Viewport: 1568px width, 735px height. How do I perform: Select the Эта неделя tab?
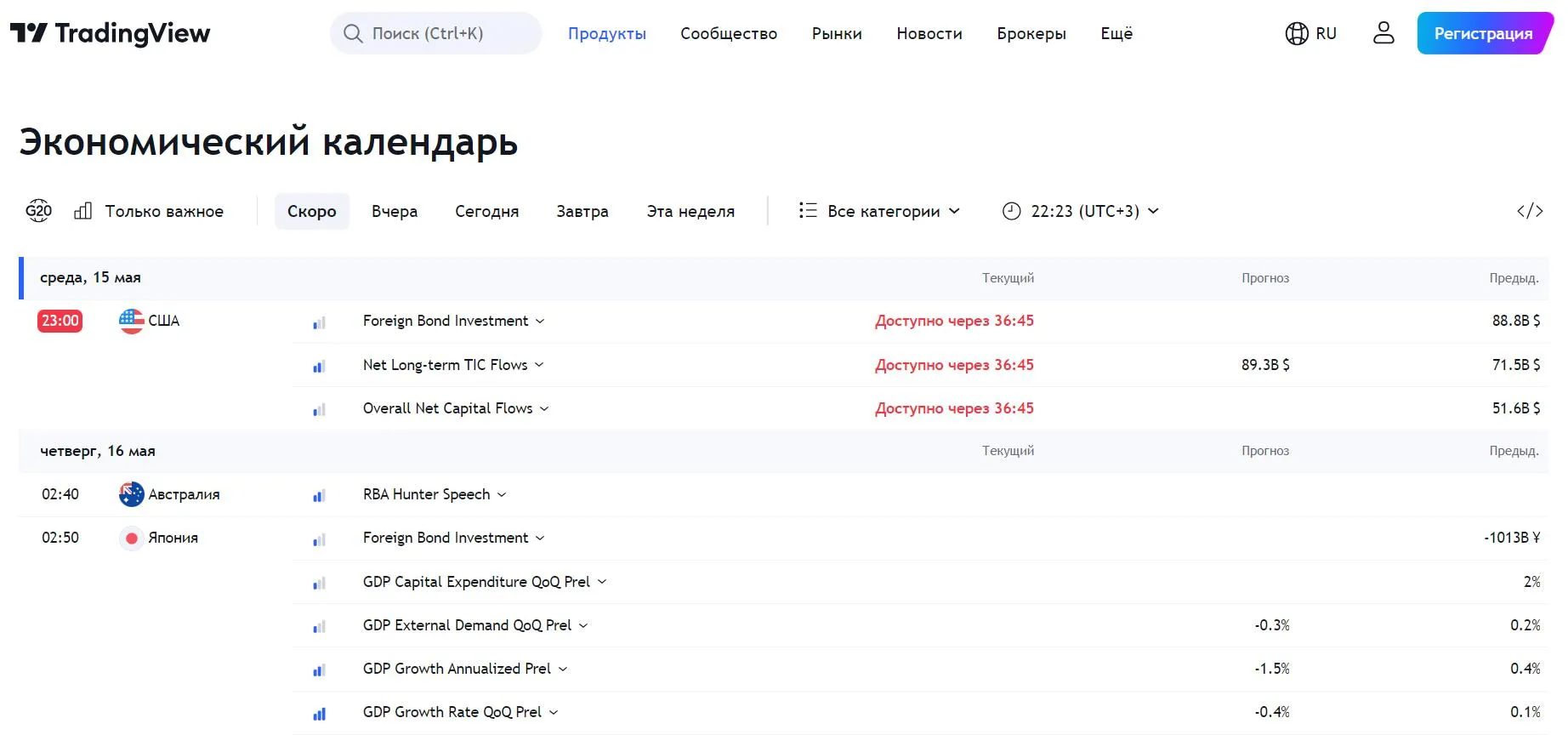click(690, 211)
